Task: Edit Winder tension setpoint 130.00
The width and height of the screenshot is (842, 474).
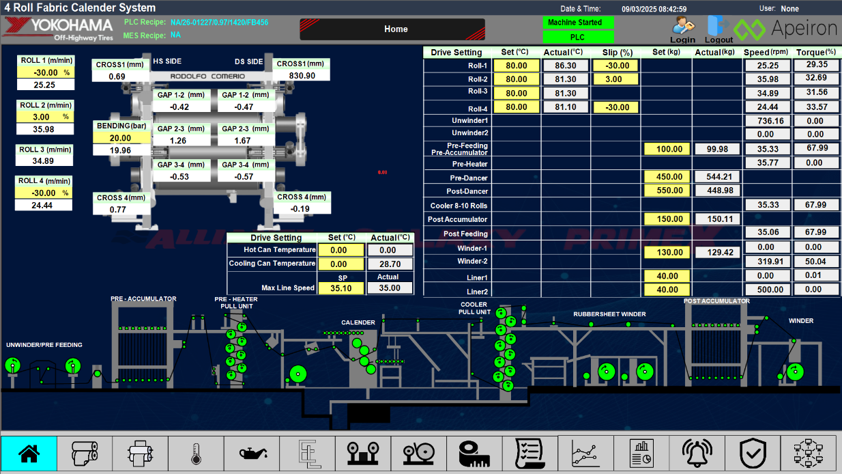Action: [x=666, y=252]
